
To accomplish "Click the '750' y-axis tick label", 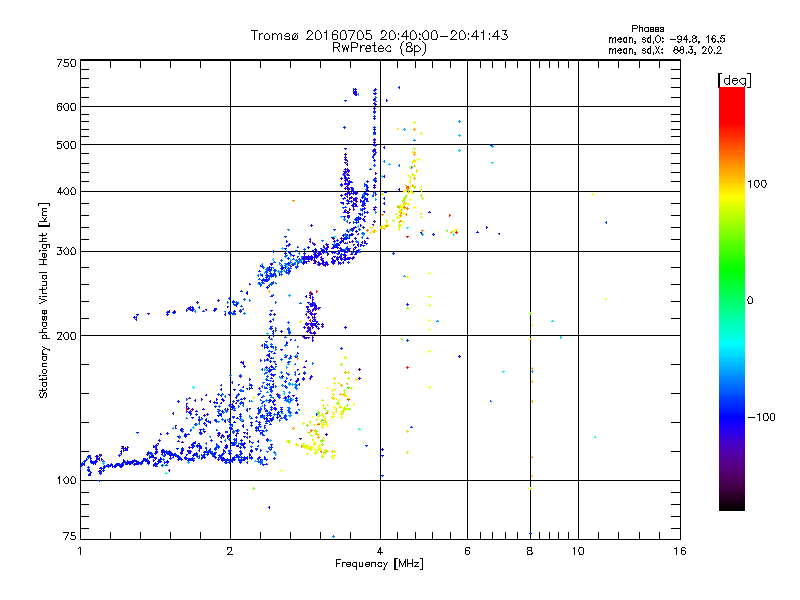I will click(66, 63).
